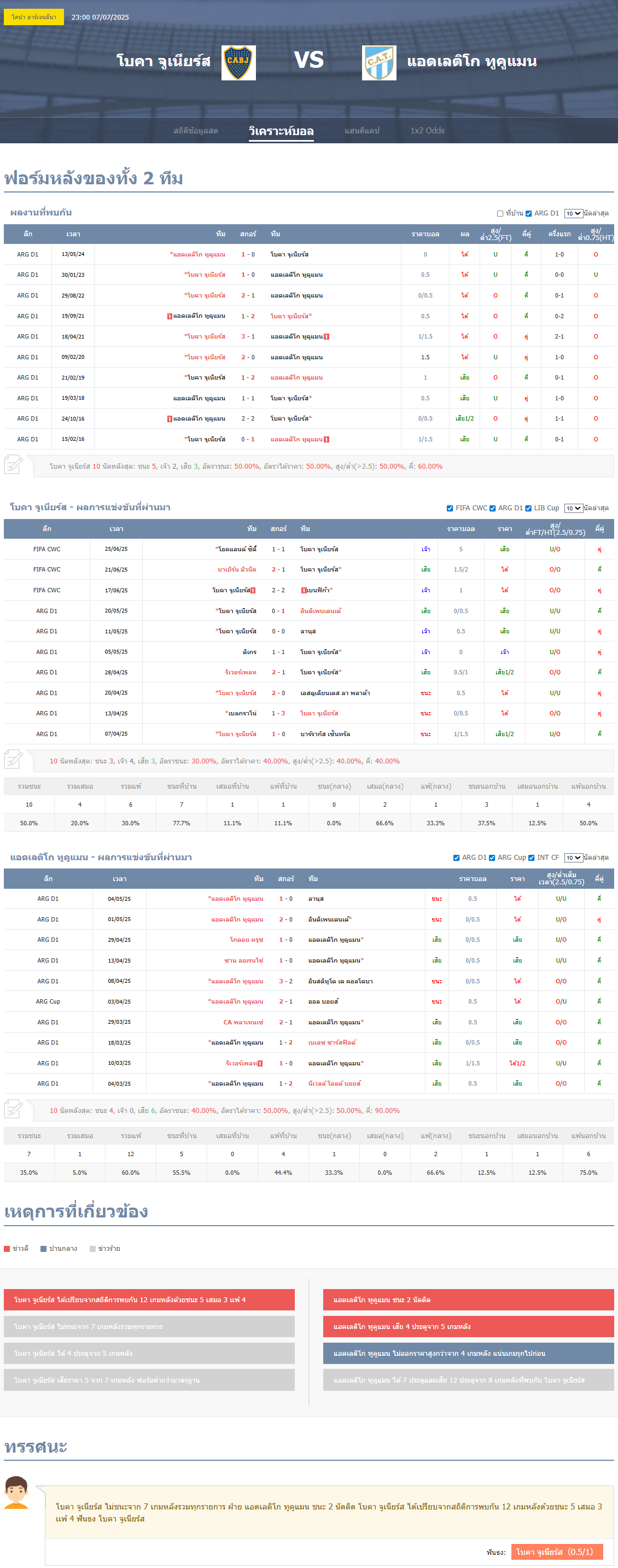Toggle ARG D1 checkbox in Tucuman section
Screen dimensions: 618x1568
[x=457, y=858]
